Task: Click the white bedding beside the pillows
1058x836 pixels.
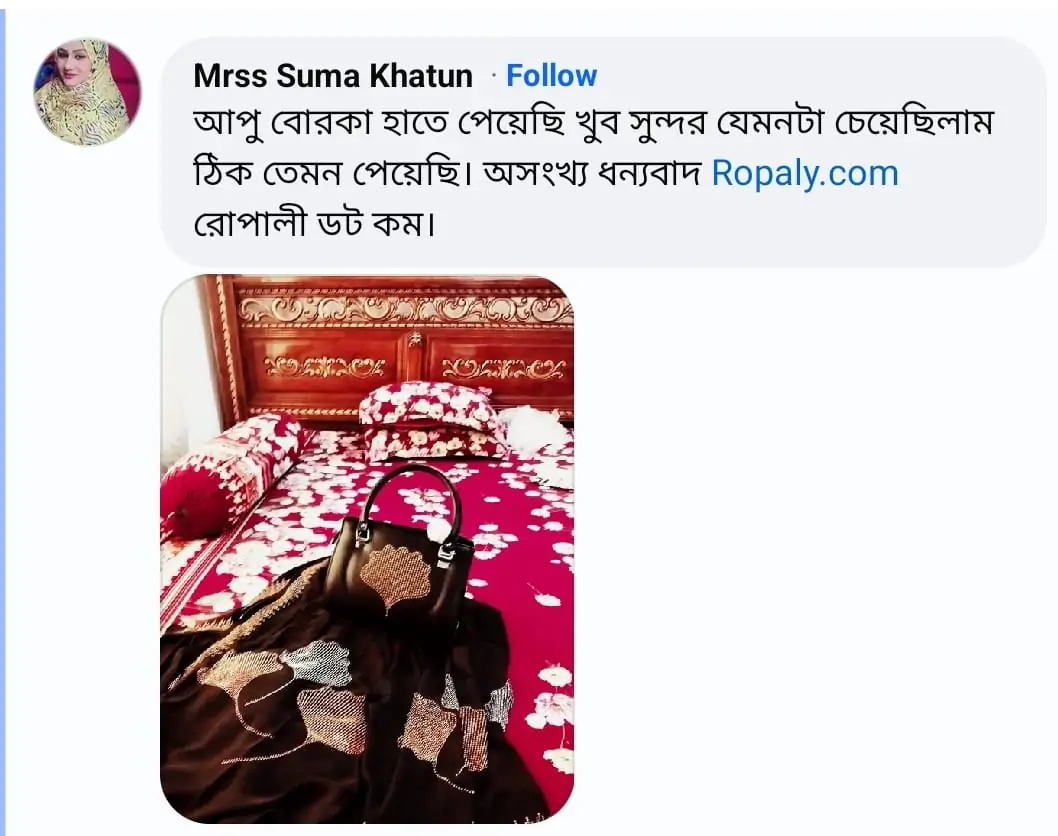Action: click(x=535, y=428)
